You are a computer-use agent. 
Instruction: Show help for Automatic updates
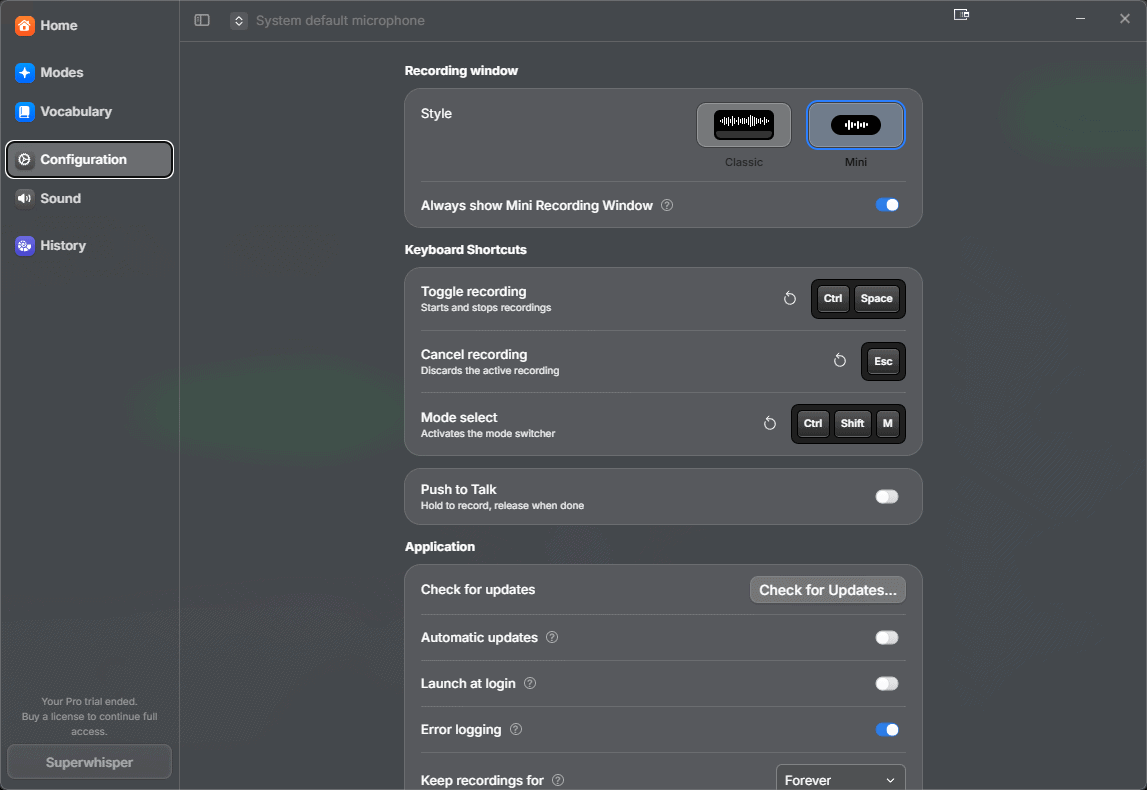(552, 637)
